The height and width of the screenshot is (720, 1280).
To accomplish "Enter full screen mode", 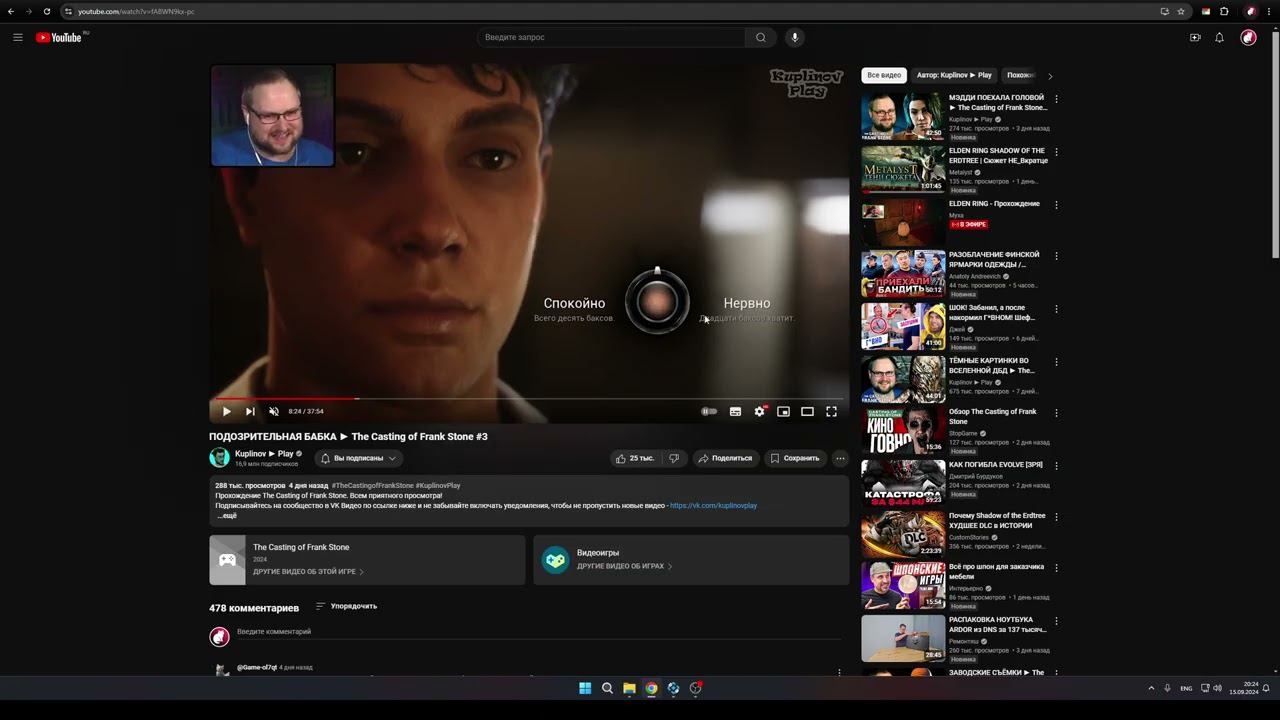I will [831, 411].
